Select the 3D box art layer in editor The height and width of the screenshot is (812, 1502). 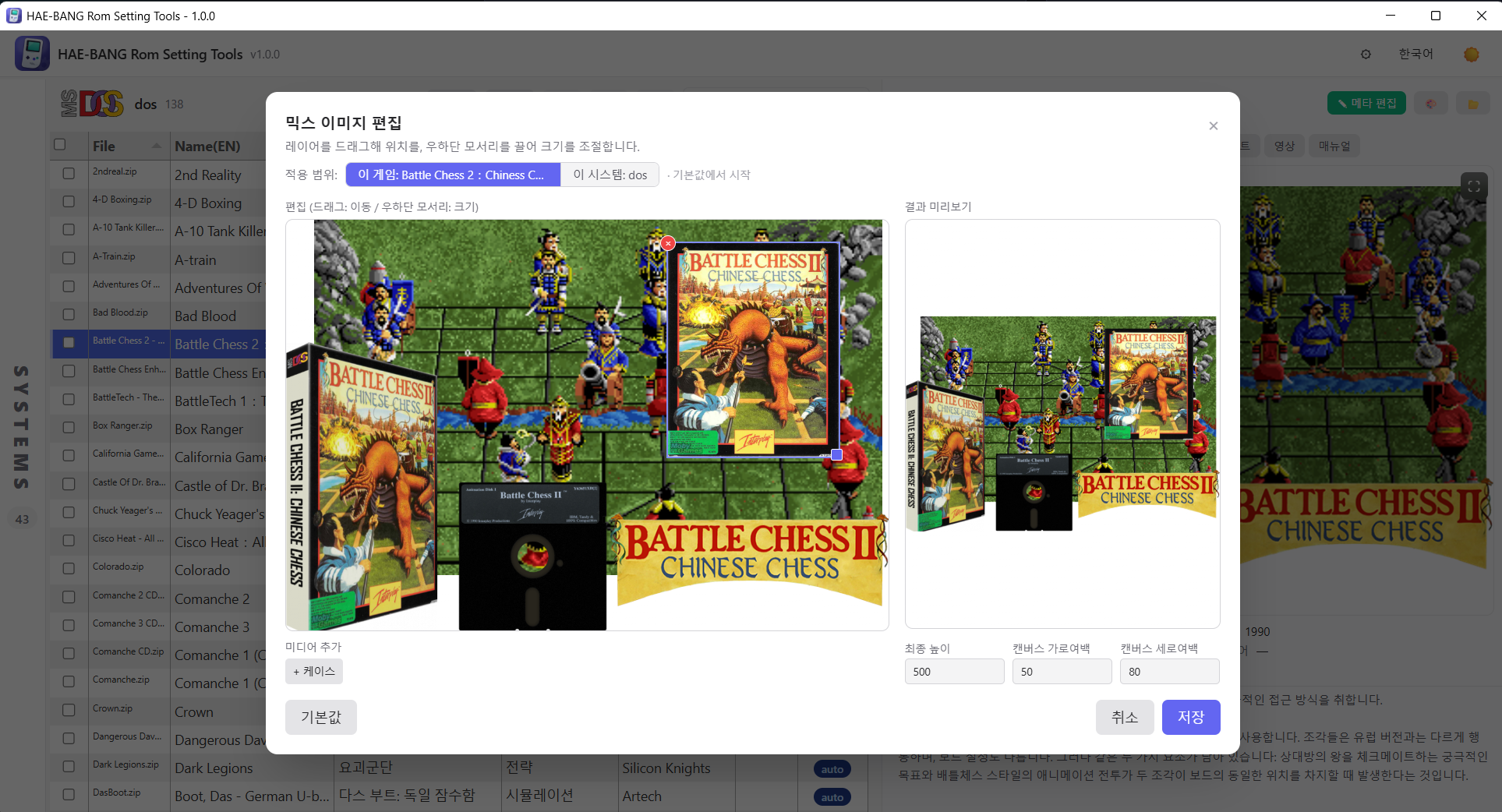tap(362, 485)
